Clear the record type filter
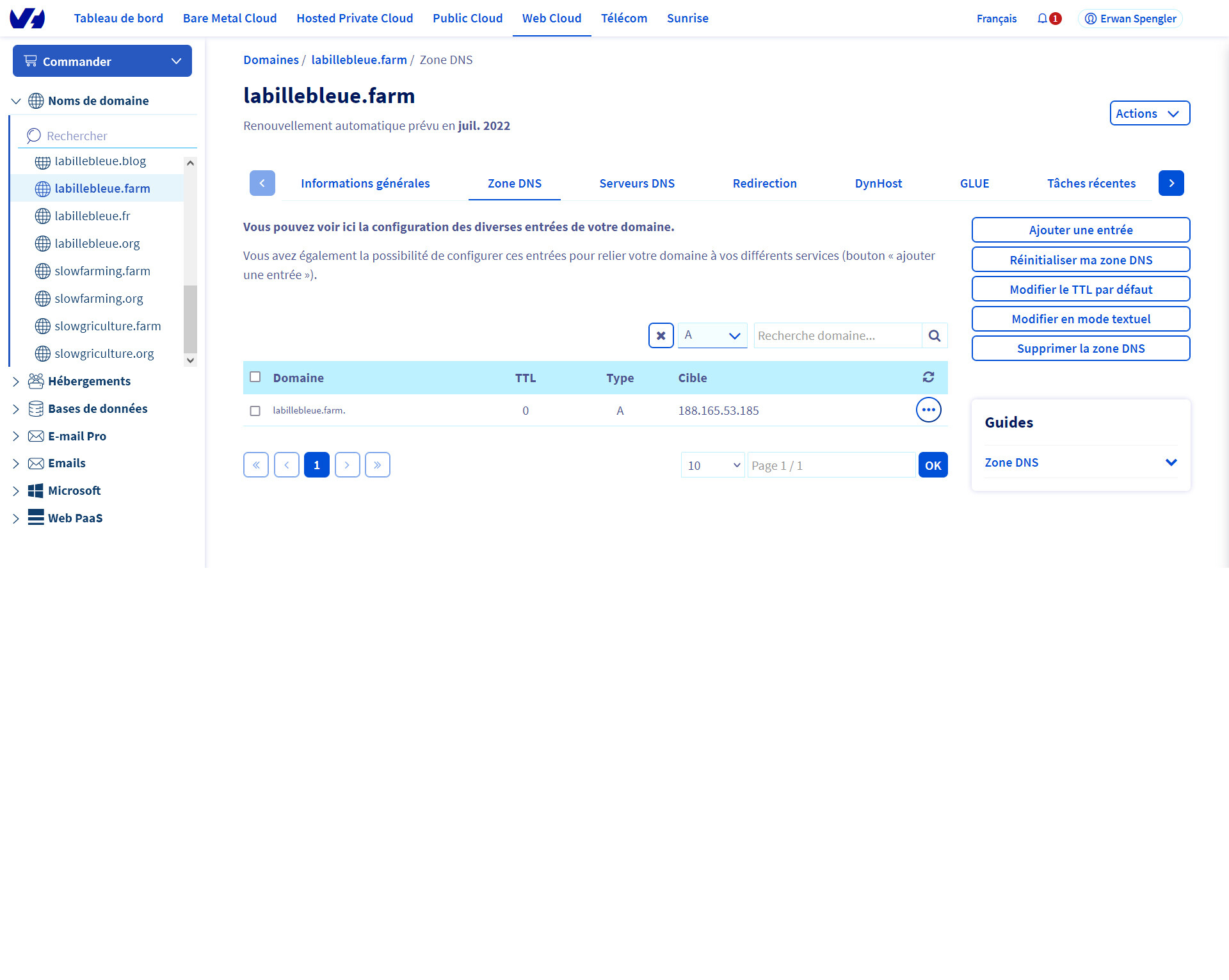 tap(661, 335)
